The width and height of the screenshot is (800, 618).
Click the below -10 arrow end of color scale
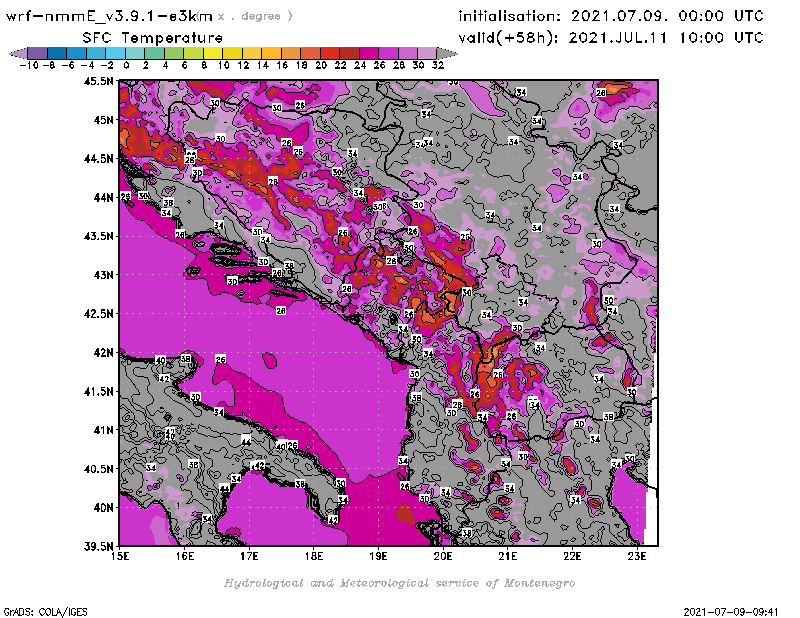point(18,53)
